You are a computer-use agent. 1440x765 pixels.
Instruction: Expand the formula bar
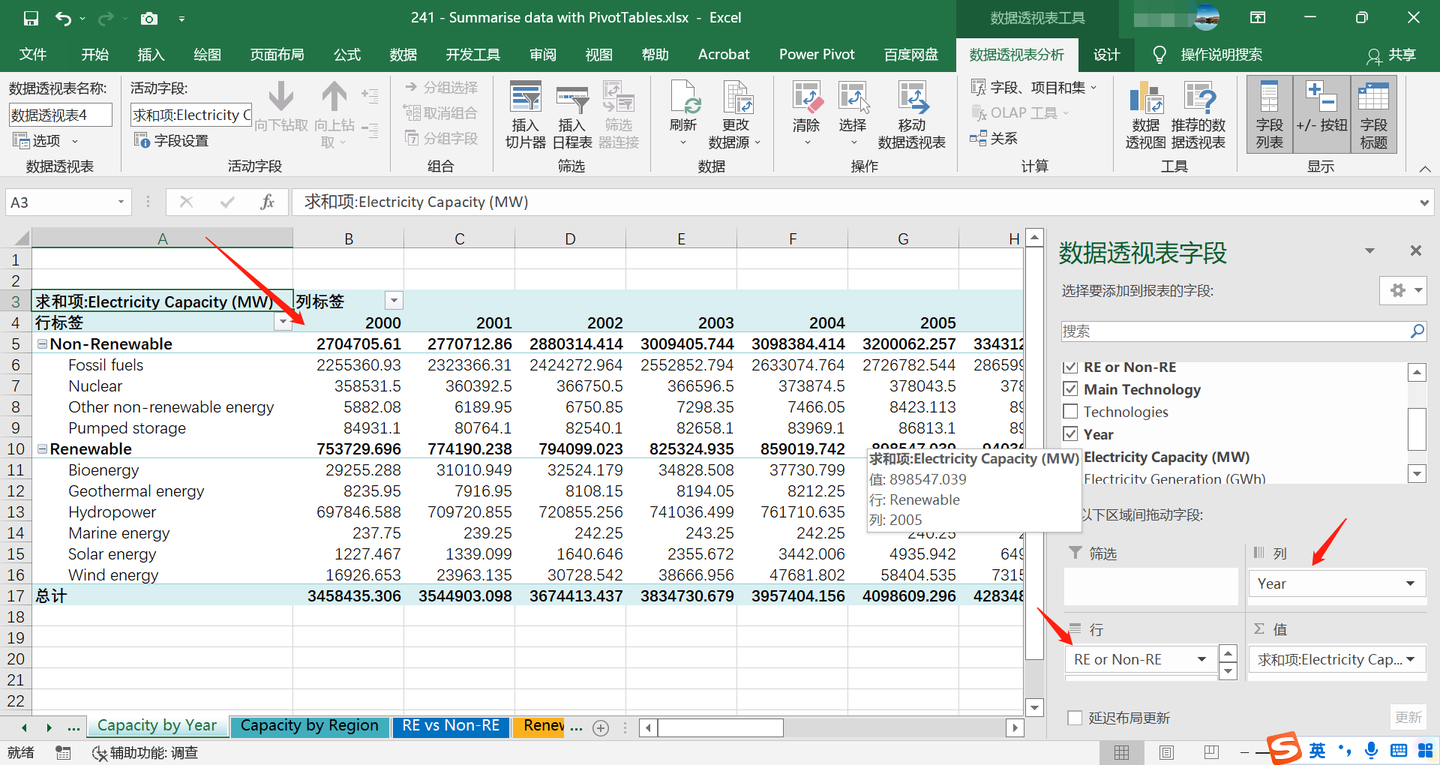pos(1425,202)
